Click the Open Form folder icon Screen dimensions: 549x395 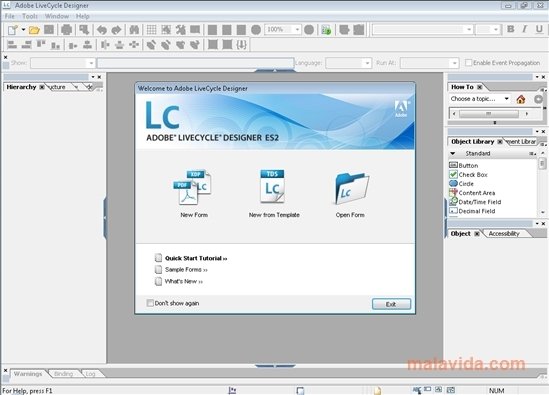351,188
